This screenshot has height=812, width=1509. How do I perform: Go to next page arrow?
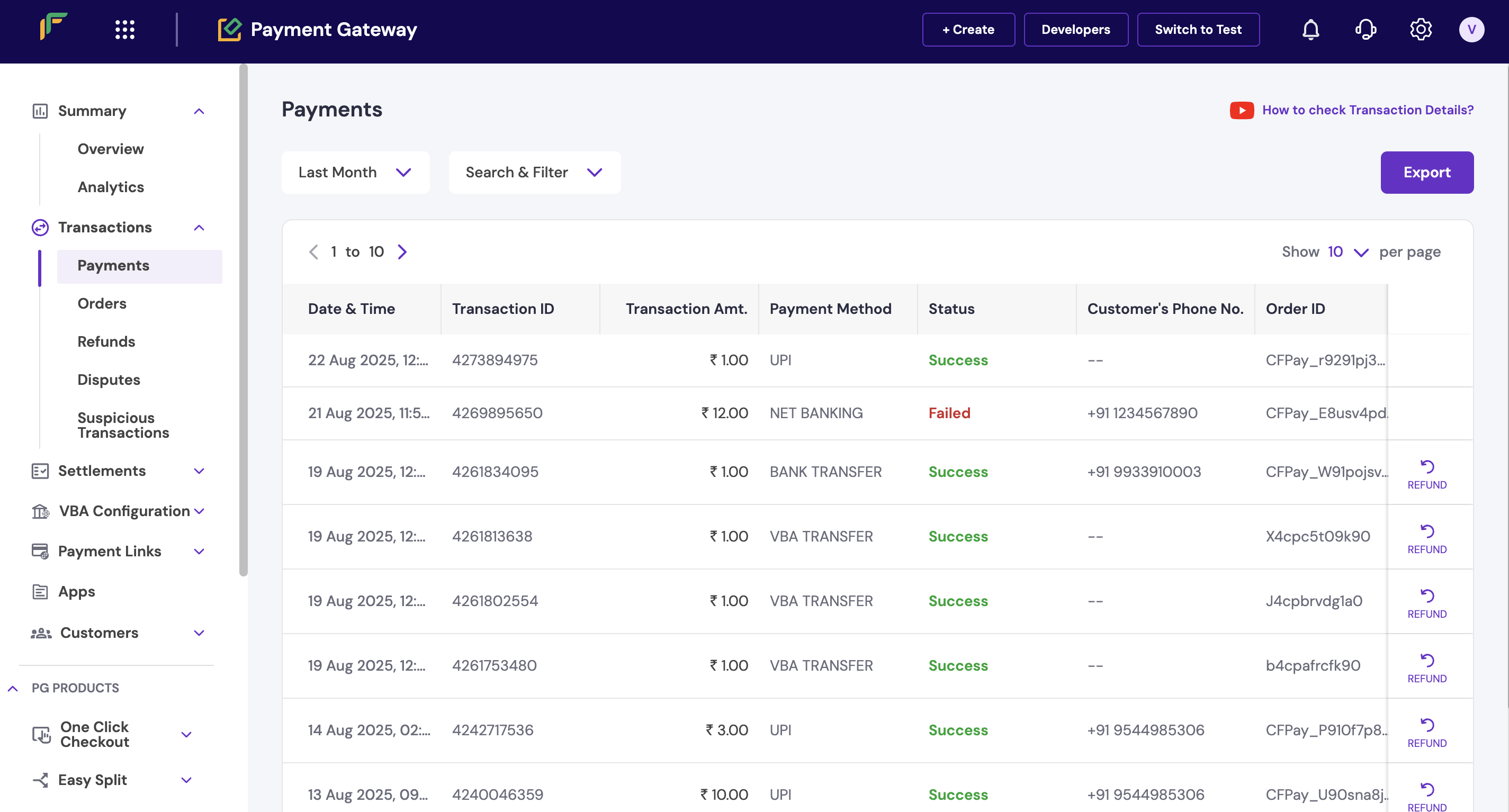(x=402, y=252)
